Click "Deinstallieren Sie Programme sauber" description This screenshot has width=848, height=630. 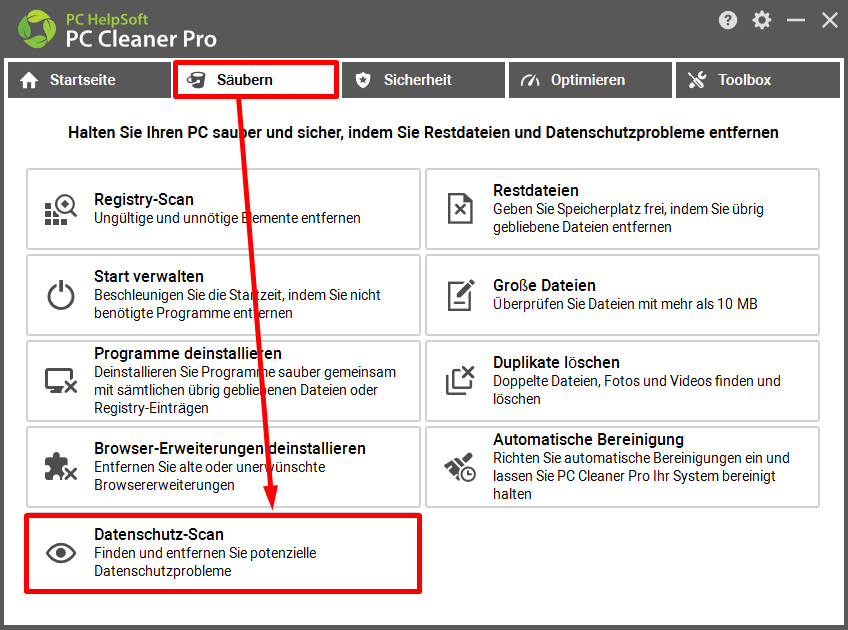pos(245,390)
